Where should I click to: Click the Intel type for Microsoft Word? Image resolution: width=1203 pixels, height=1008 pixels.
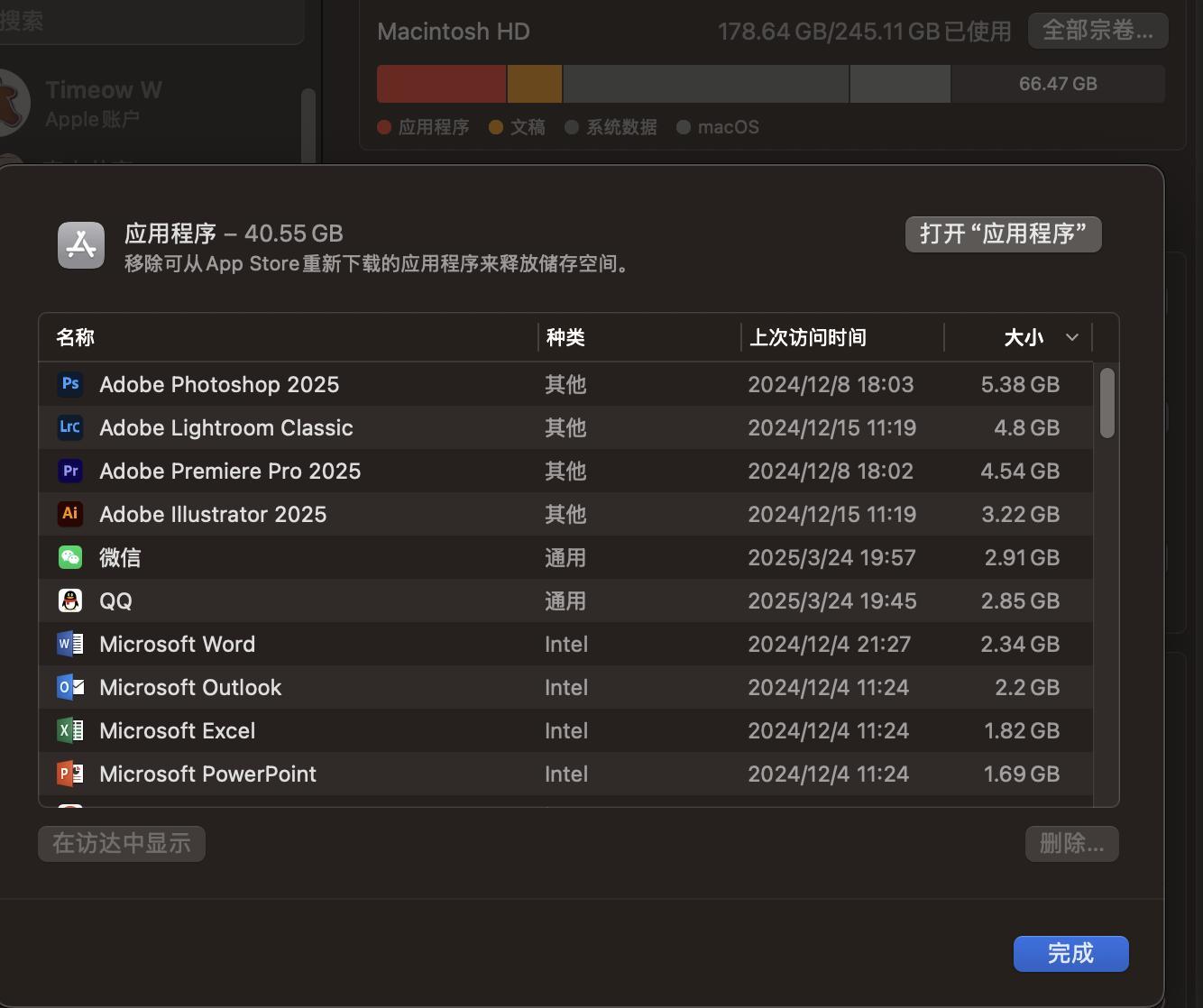(566, 644)
